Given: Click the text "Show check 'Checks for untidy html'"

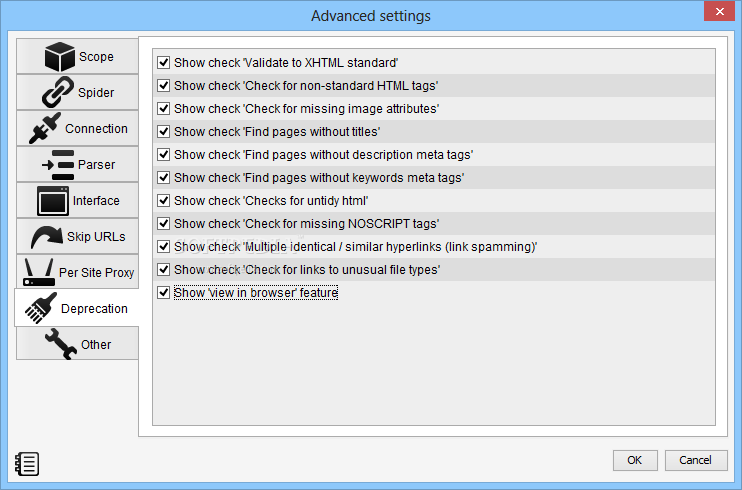Looking at the screenshot, I should point(271,201).
